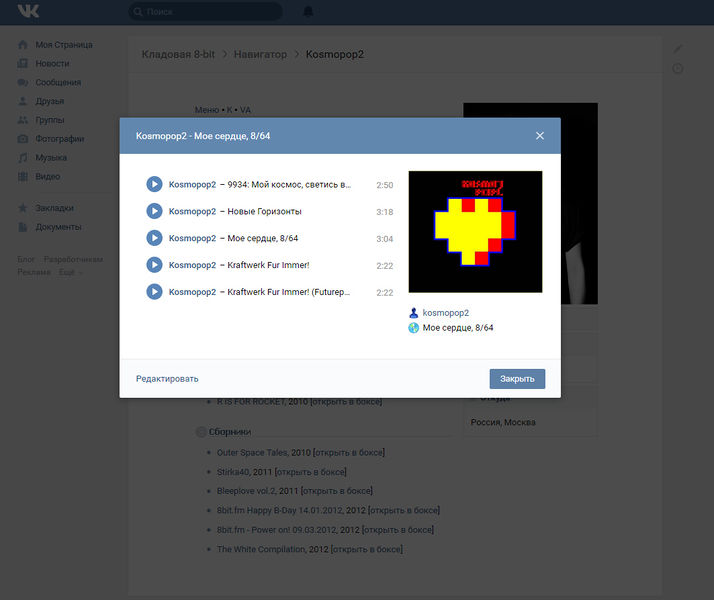
Task: Open Реклама footer link
Action: [x=34, y=272]
